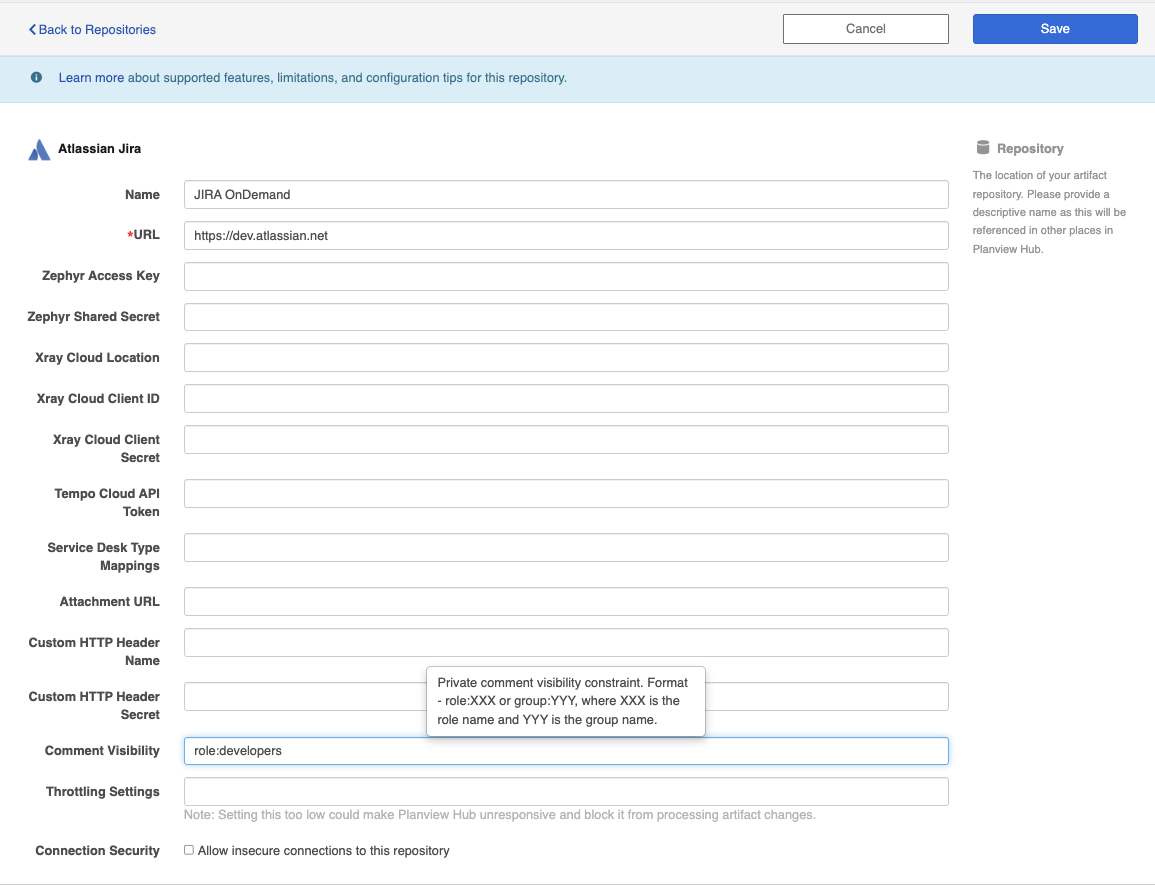Select the Zephyr Access Key field
Viewport: 1155px width, 885px height.
point(566,276)
